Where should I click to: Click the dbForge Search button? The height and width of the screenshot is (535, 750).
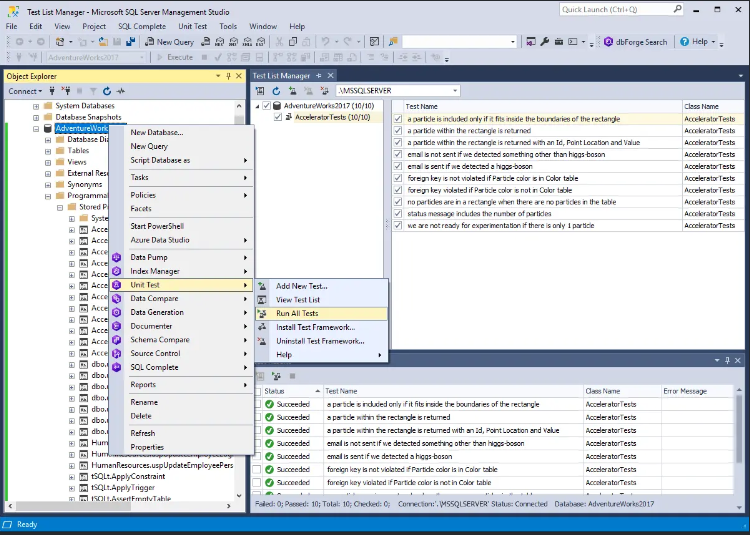[x=636, y=42]
